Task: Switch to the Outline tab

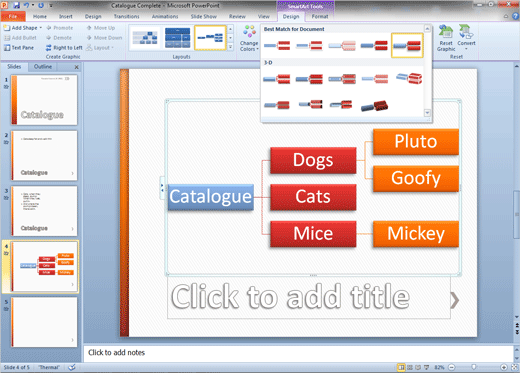Action: point(43,67)
